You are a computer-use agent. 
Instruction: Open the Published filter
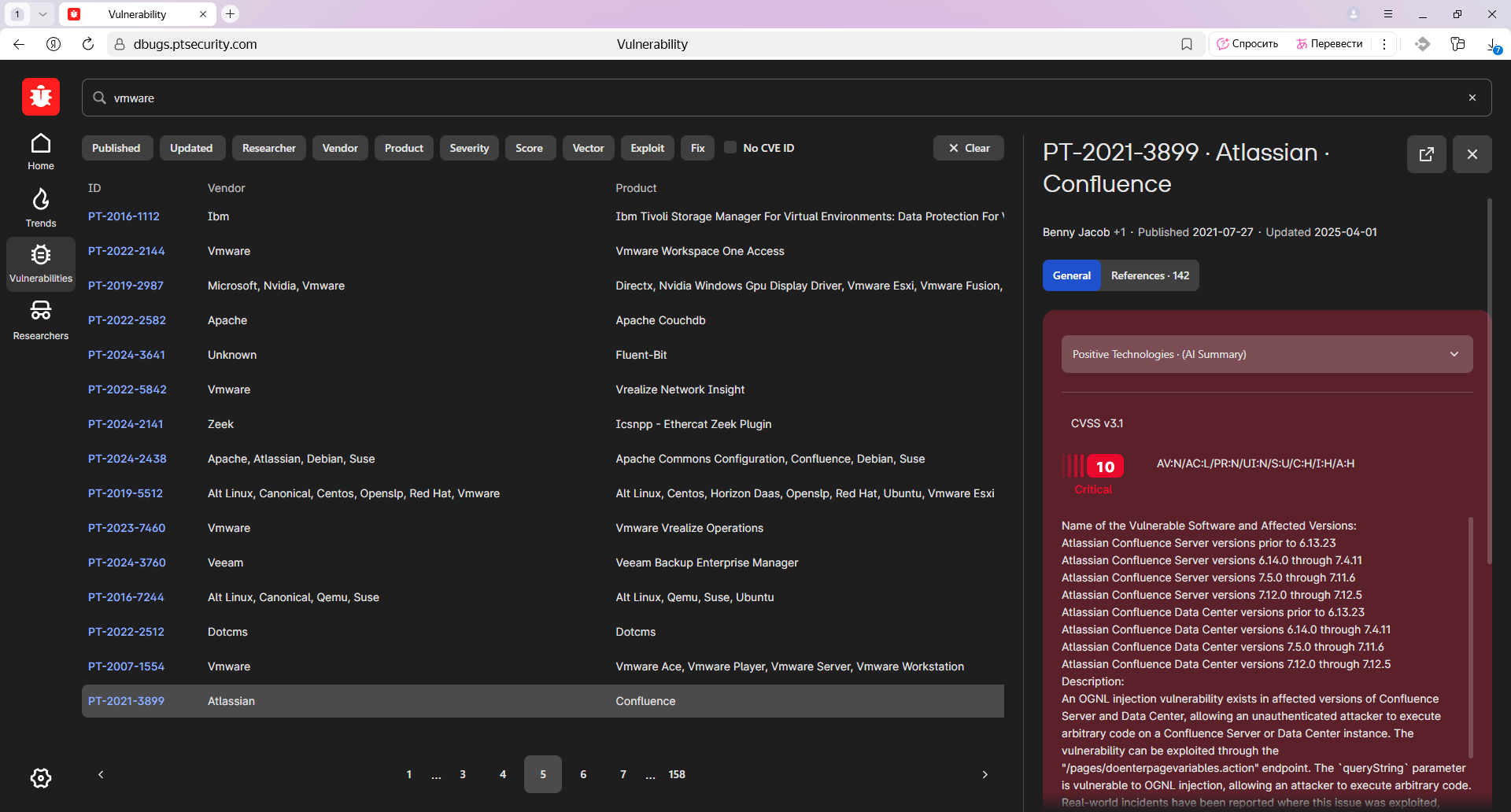[116, 148]
